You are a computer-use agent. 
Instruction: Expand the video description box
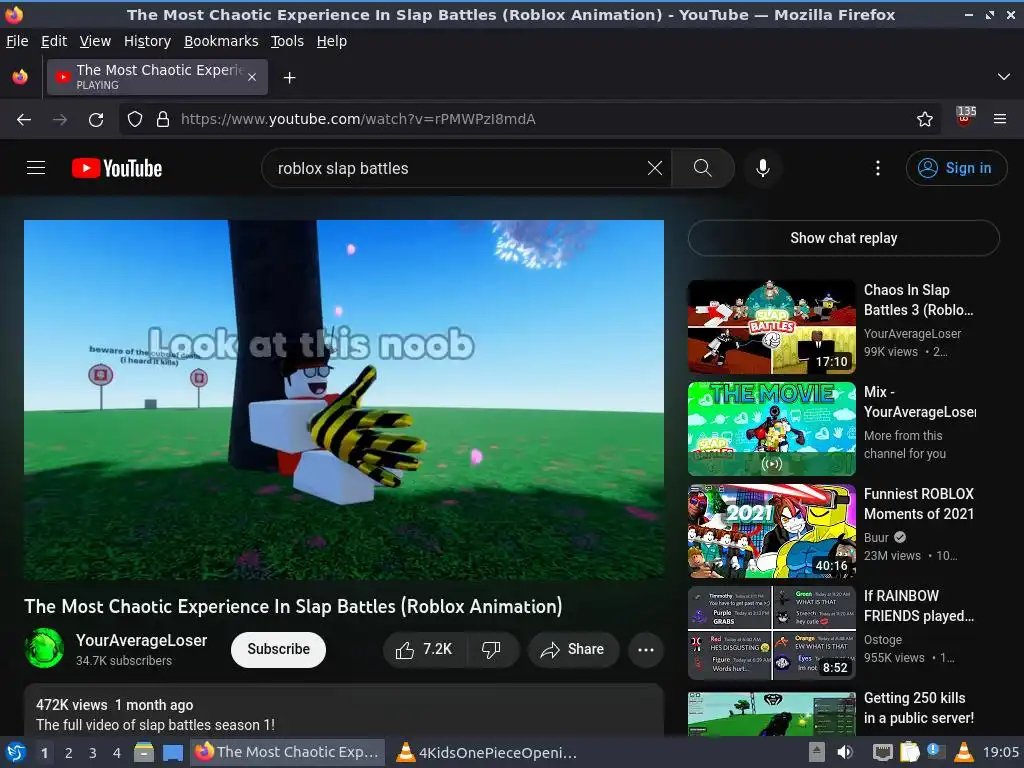[344, 711]
